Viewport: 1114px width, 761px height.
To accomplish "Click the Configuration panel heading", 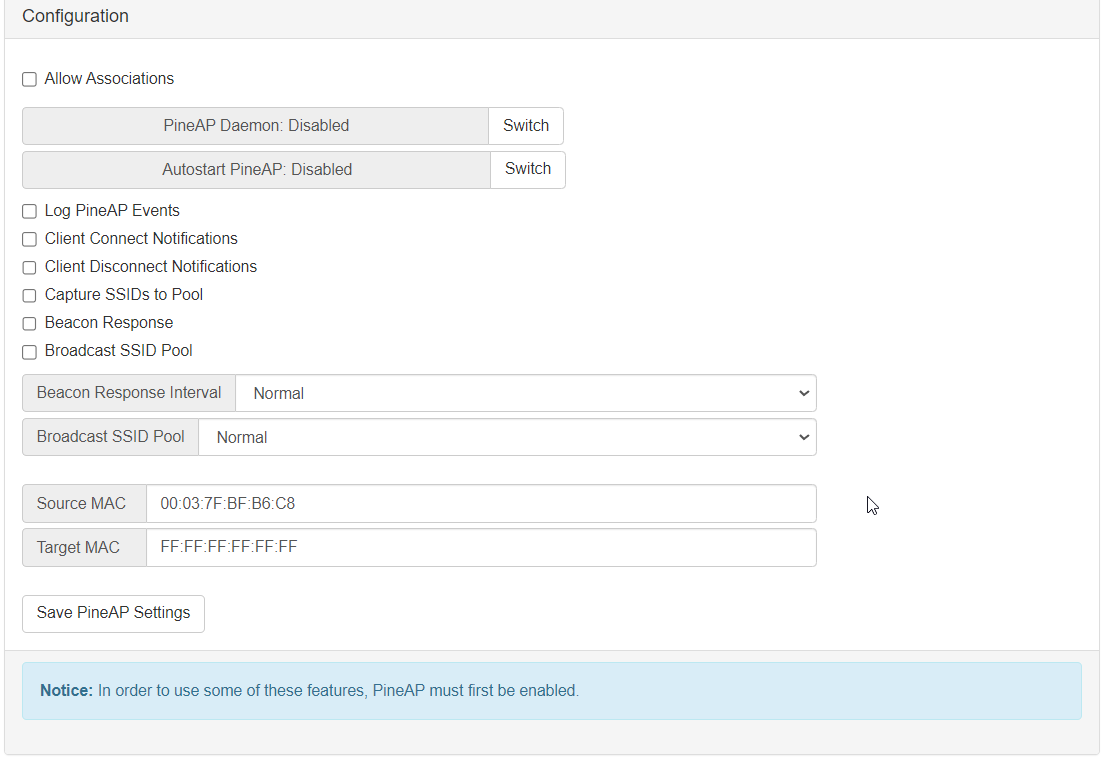I will 75,16.
